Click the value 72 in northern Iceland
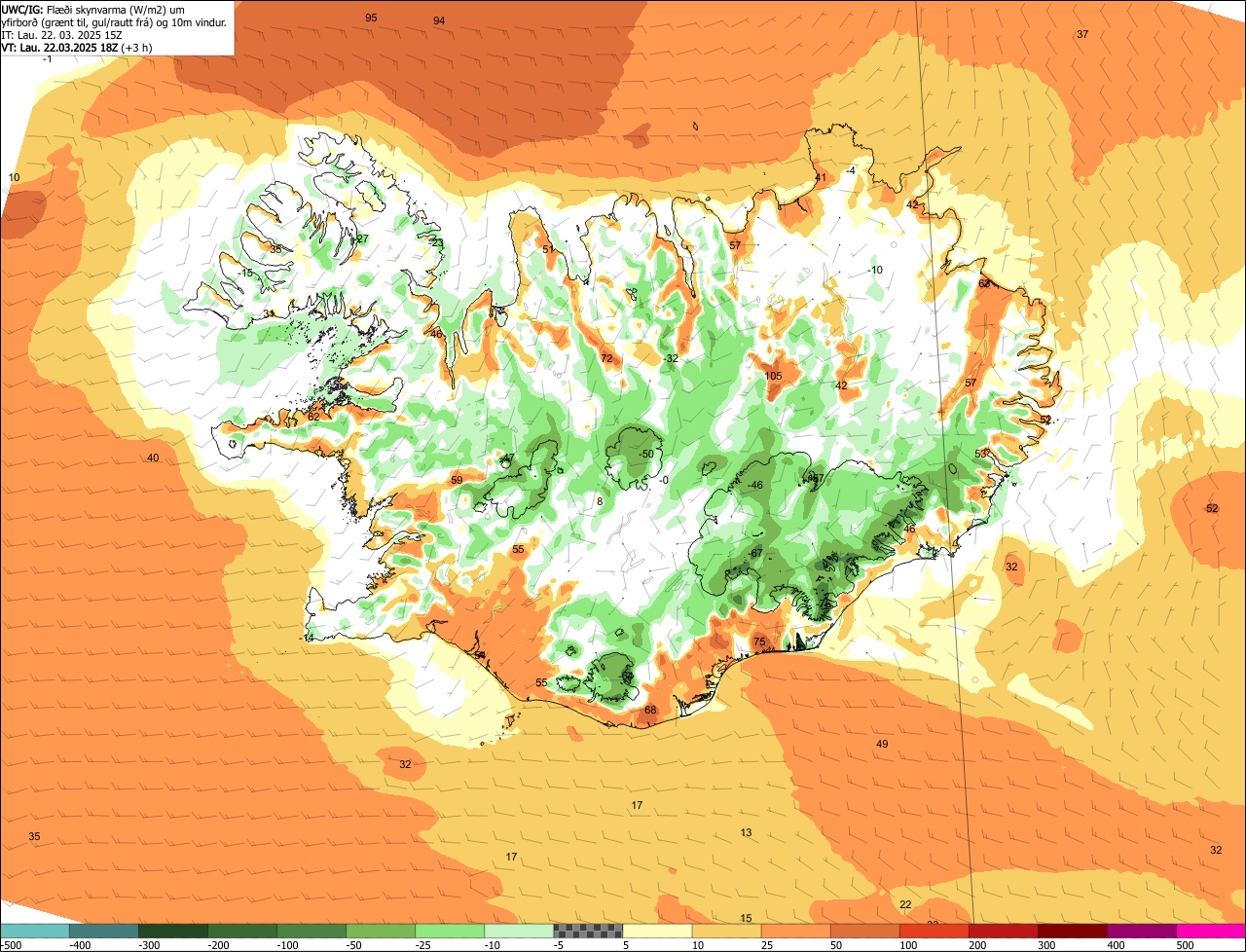This screenshot has width=1246, height=952. point(606,358)
